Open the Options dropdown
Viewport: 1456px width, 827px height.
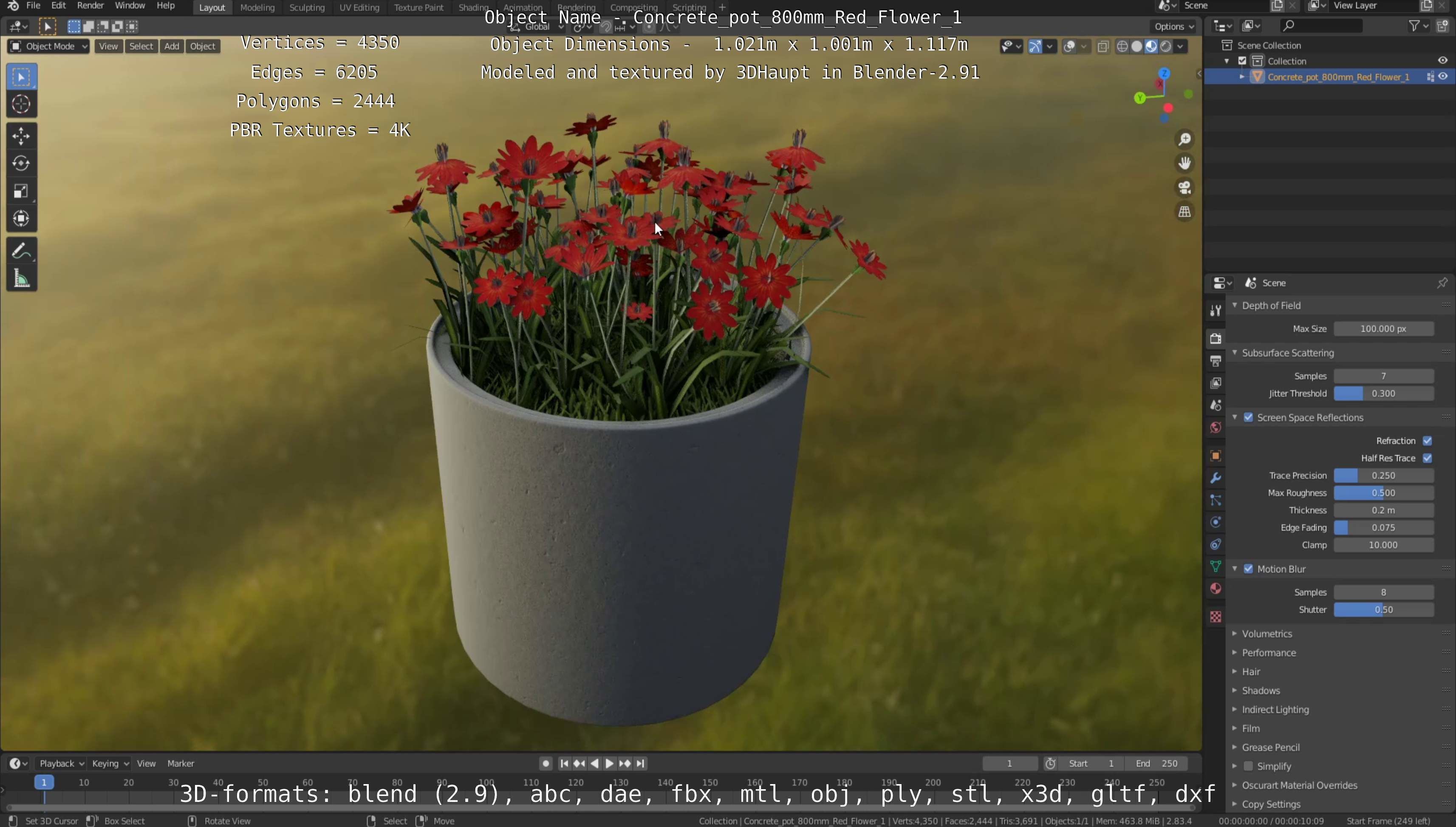1174,26
